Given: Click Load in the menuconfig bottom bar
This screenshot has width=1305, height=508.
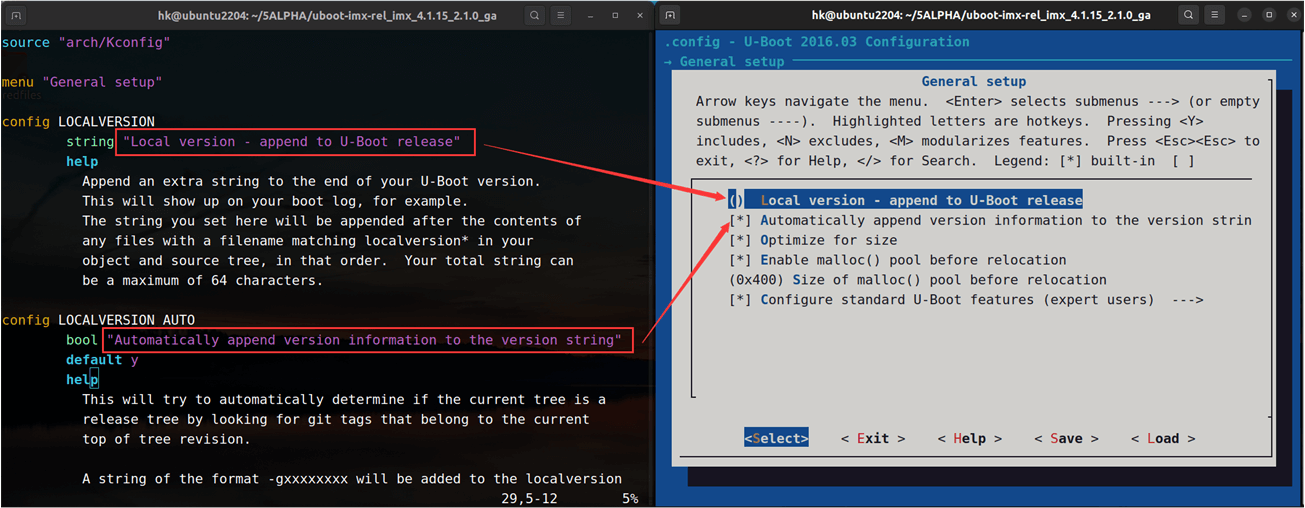Looking at the screenshot, I should click(x=1162, y=439).
